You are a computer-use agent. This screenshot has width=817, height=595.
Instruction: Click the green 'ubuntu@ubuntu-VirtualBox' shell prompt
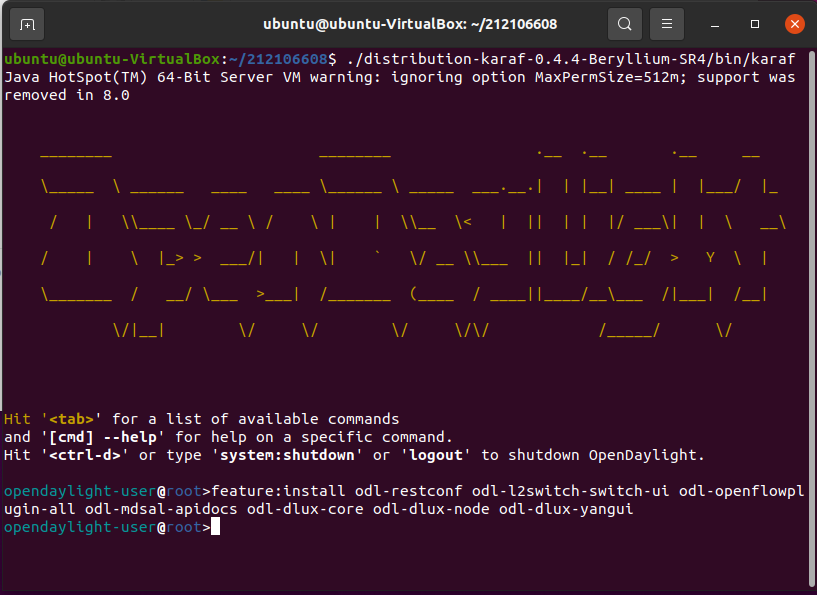coord(112,59)
